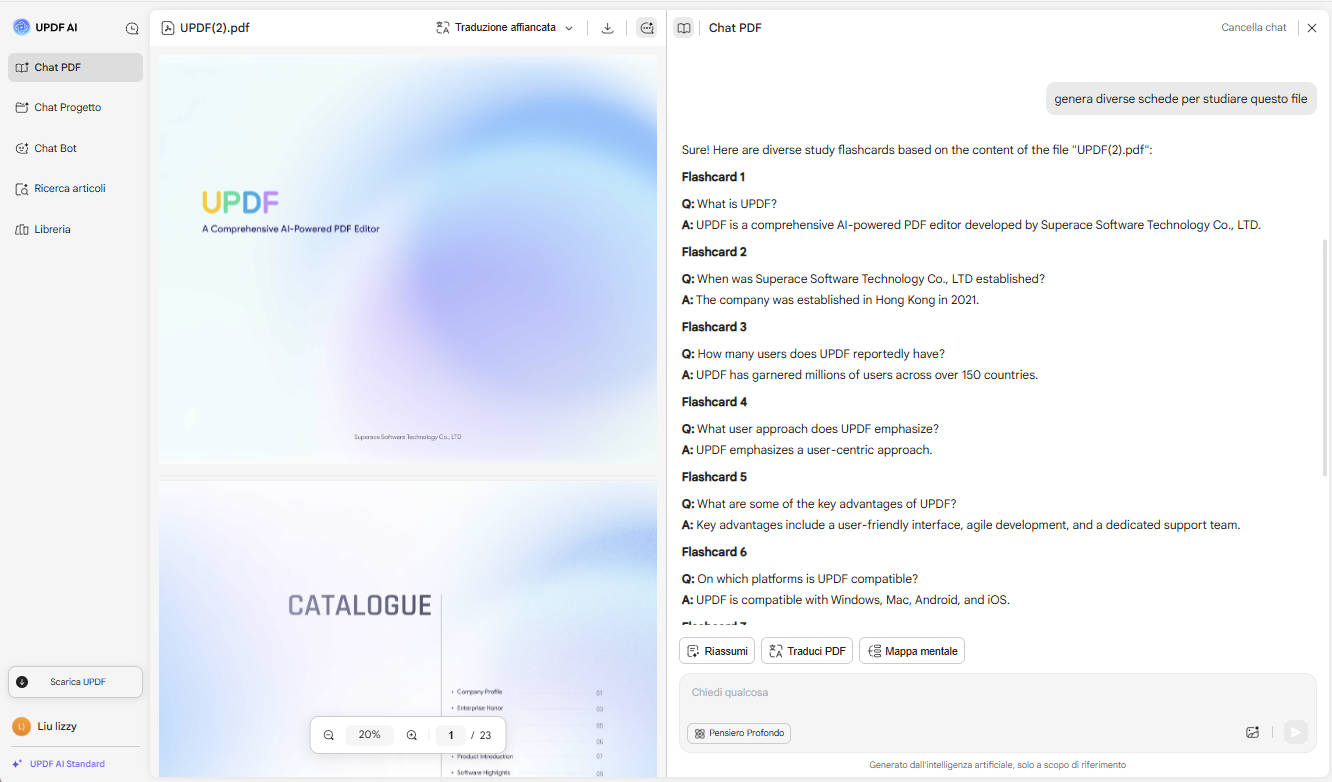Click the translation icon before Traduzione affiancata
This screenshot has width=1332, height=782.
[443, 28]
